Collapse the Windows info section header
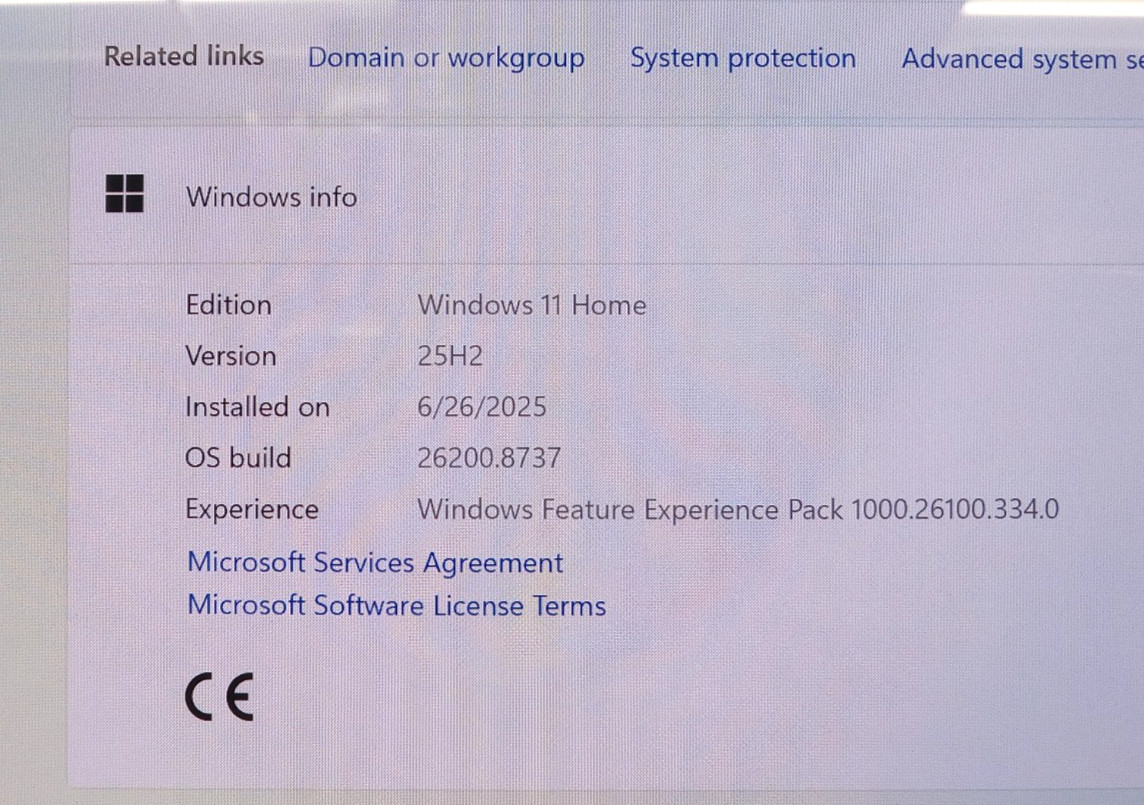Screen dimensions: 1144x805 607,196
